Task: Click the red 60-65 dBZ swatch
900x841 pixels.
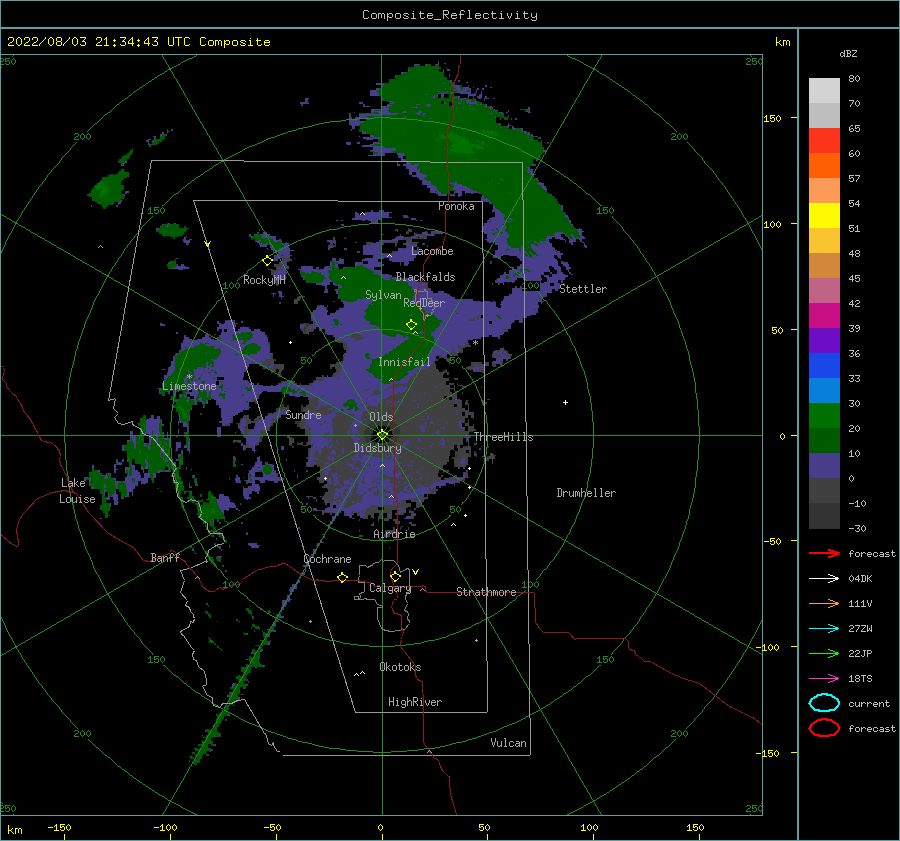Action: coord(824,141)
